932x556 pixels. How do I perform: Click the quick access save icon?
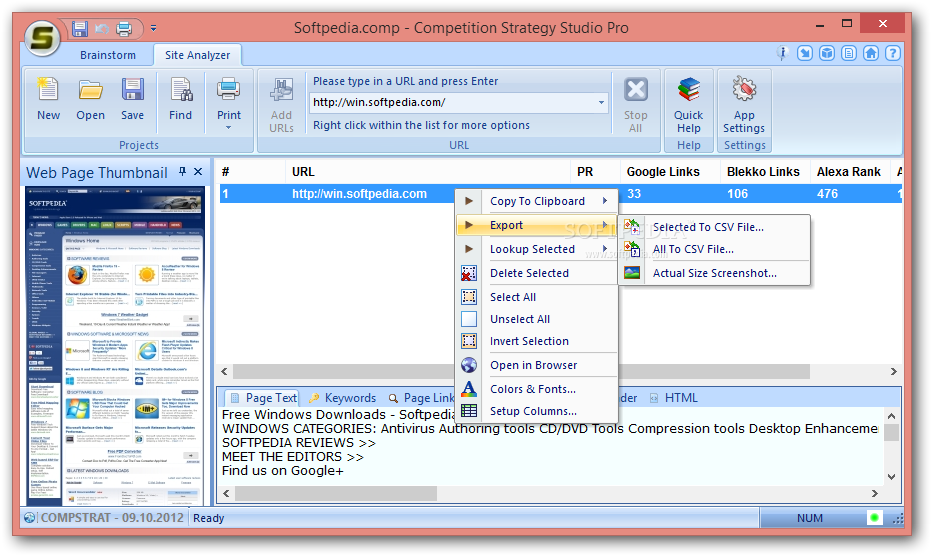80,28
